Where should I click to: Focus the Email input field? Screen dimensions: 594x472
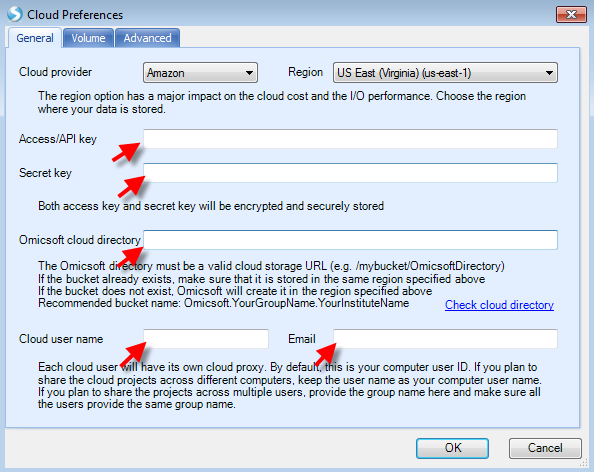[x=445, y=339]
